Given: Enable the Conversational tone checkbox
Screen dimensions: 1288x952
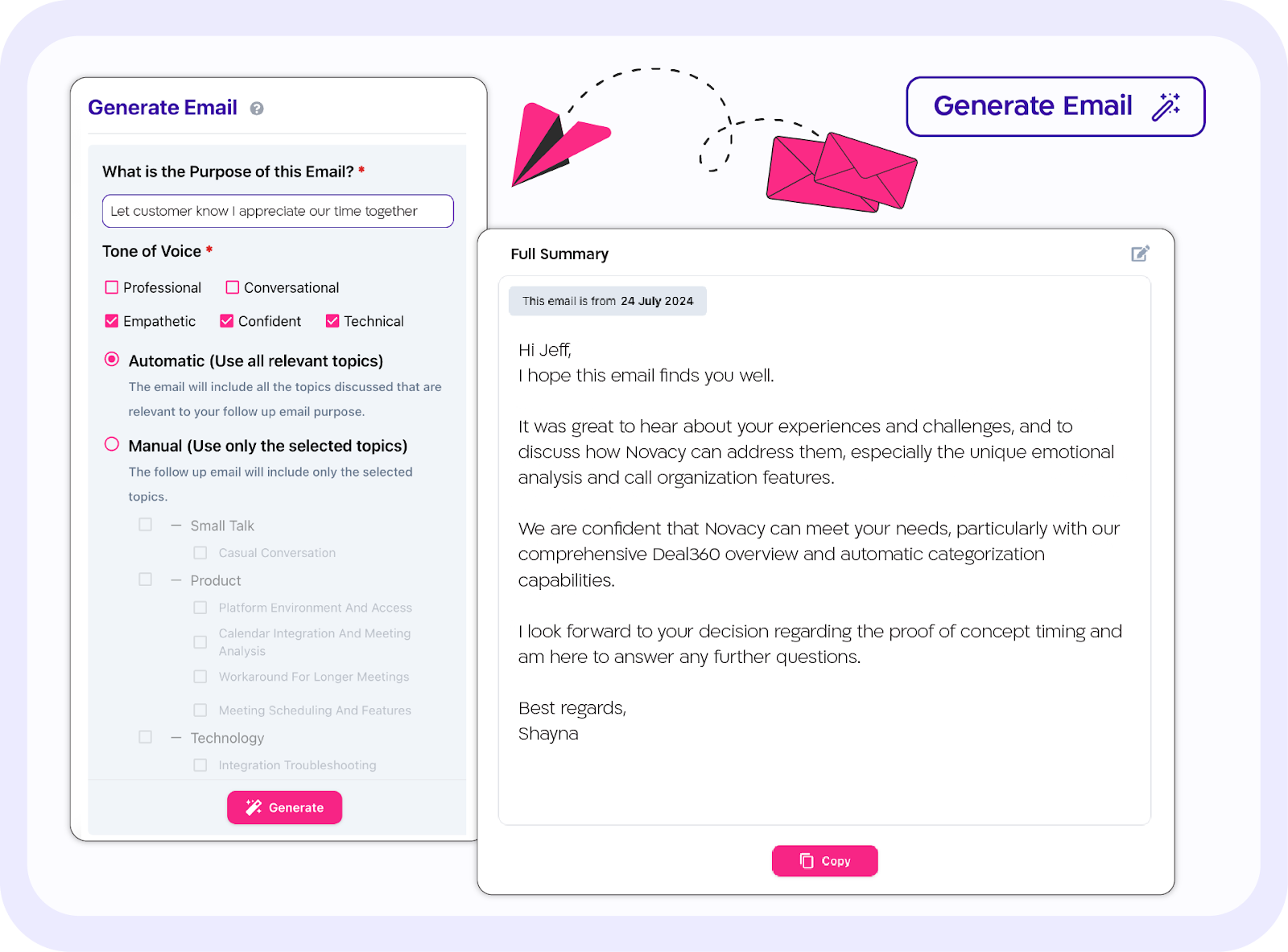Looking at the screenshot, I should pos(233,287).
